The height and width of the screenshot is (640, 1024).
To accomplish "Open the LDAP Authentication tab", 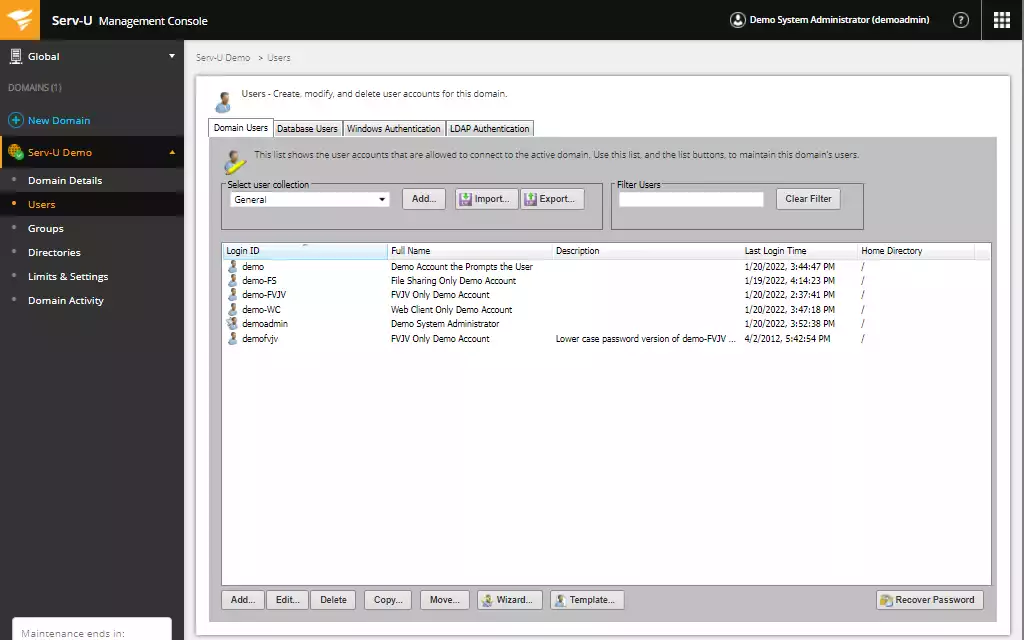I will click(489, 128).
